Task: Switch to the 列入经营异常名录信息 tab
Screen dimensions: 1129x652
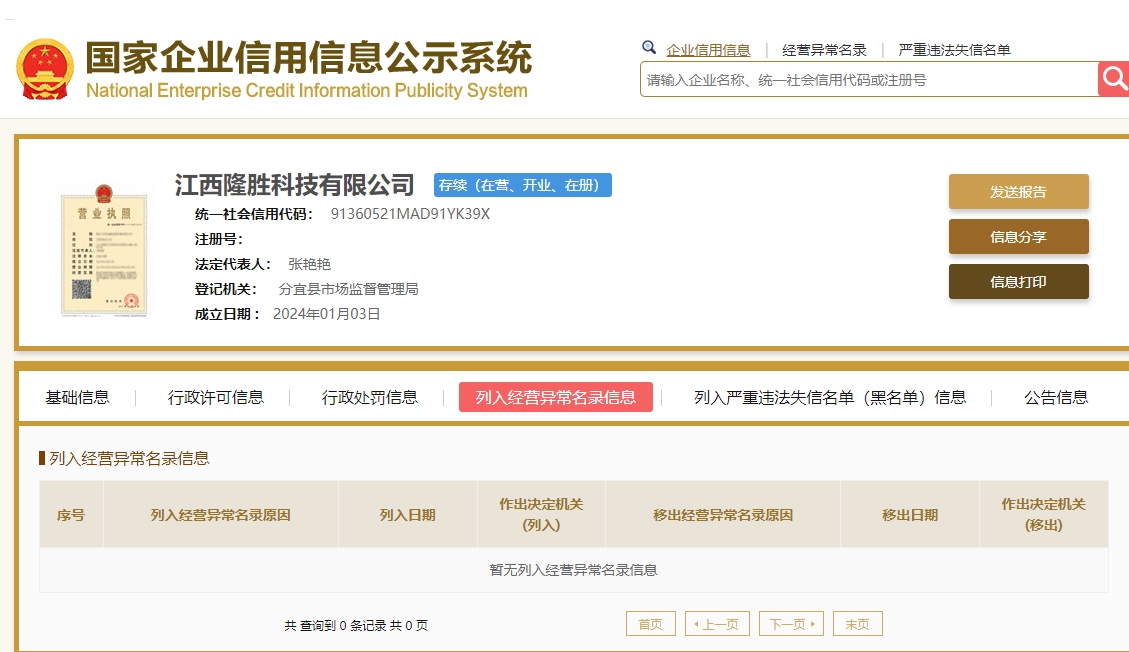Action: 556,397
